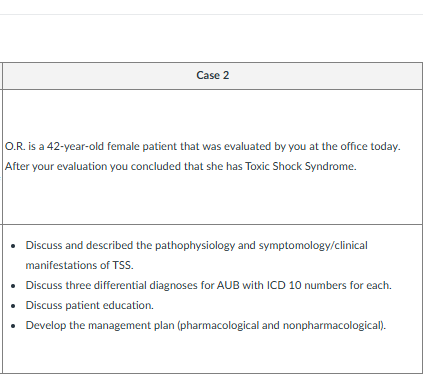Click the word nonpharmacological
423x386 pixels.
point(333,325)
